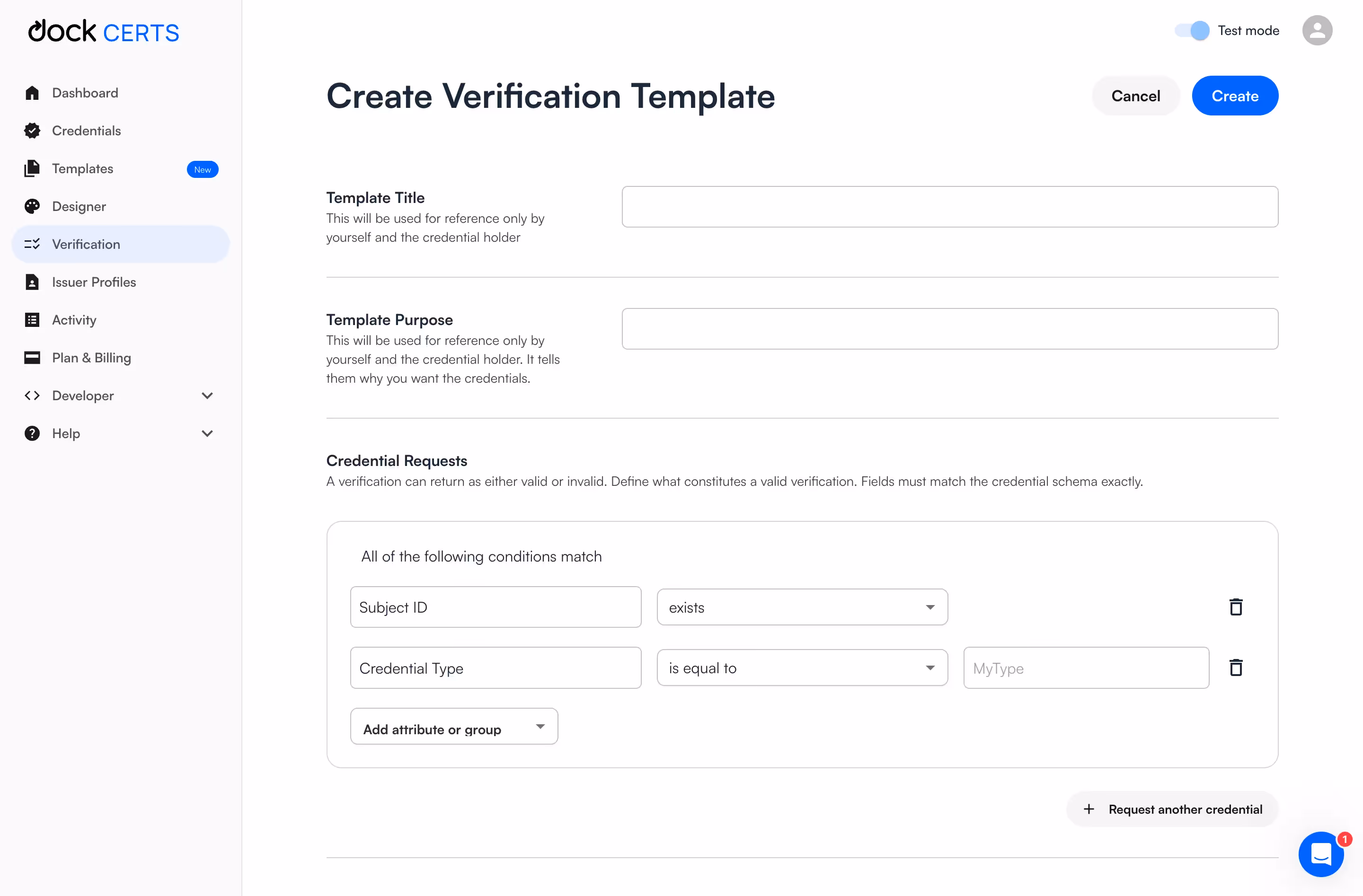Image resolution: width=1363 pixels, height=896 pixels.
Task: Open Plan & Billing settings
Action: pyautogui.click(x=92, y=357)
